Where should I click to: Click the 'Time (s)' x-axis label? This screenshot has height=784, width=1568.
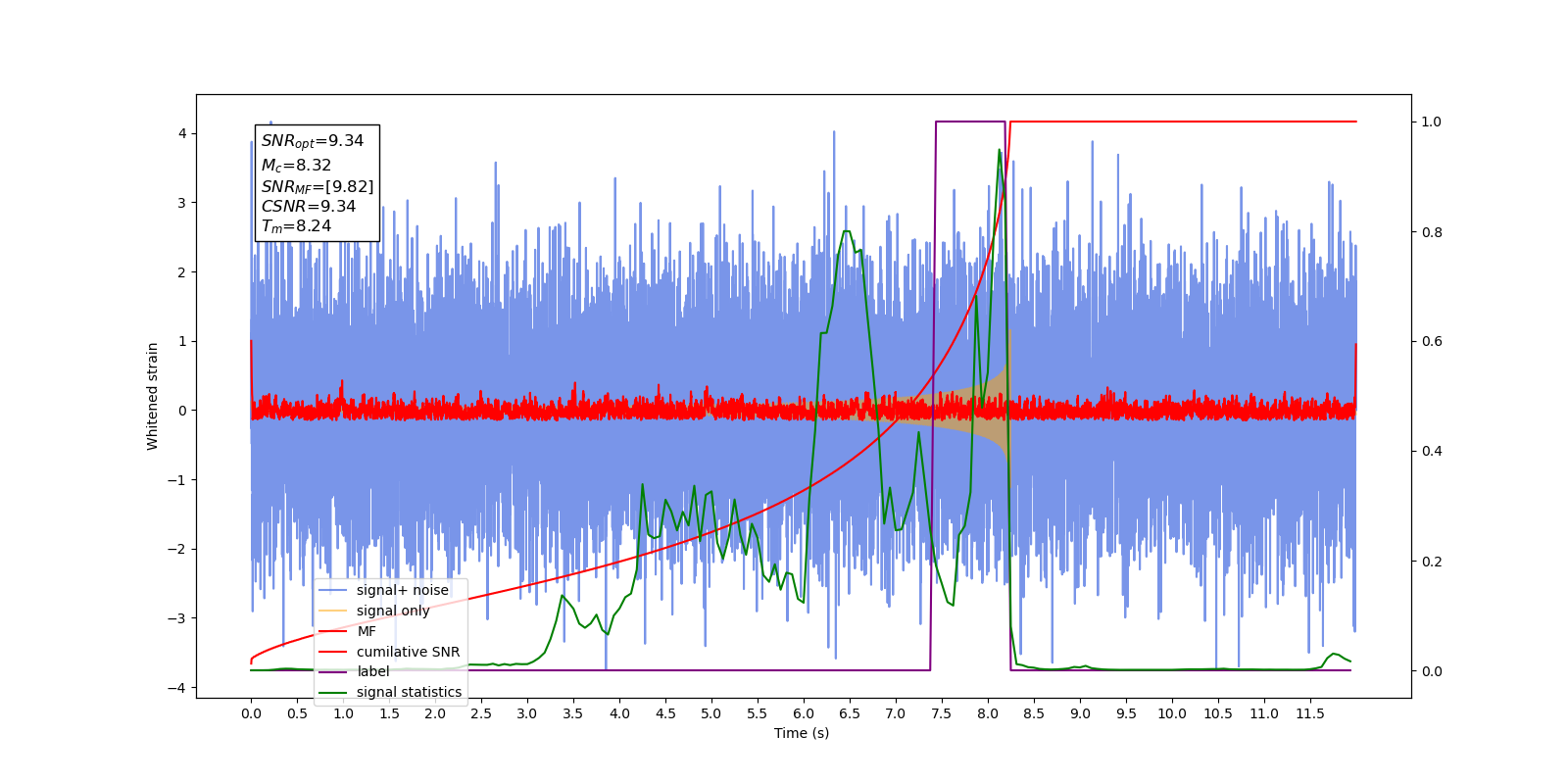(x=802, y=733)
